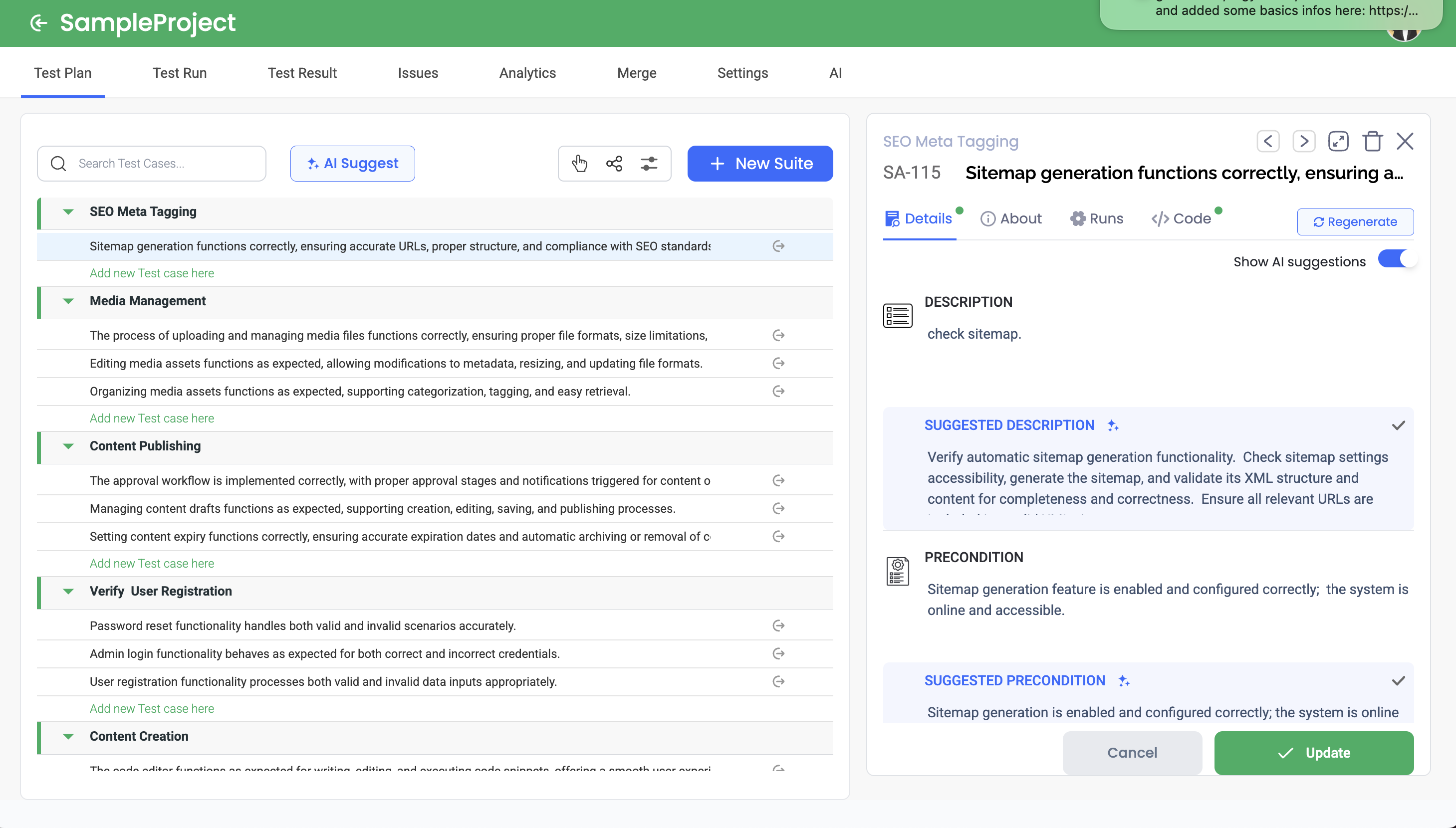Open the filter sliders icon
The height and width of the screenshot is (828, 1456).
[x=649, y=163]
